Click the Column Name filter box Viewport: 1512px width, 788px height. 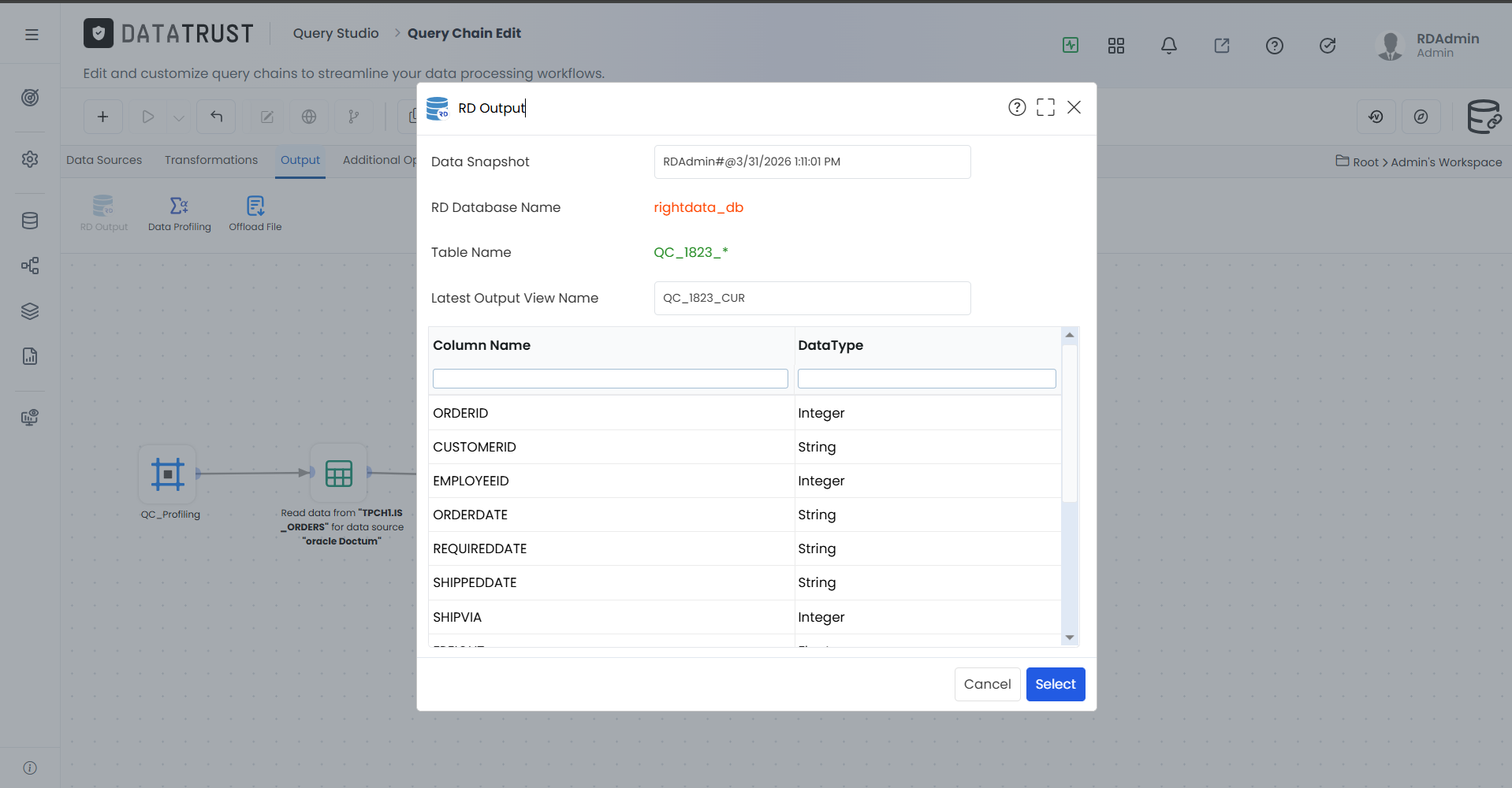610,378
